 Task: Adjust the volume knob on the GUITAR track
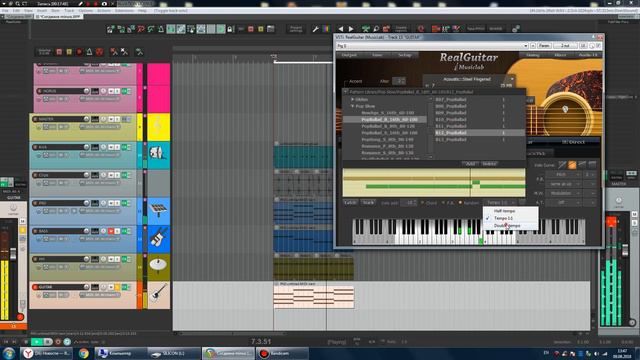pos(87,287)
